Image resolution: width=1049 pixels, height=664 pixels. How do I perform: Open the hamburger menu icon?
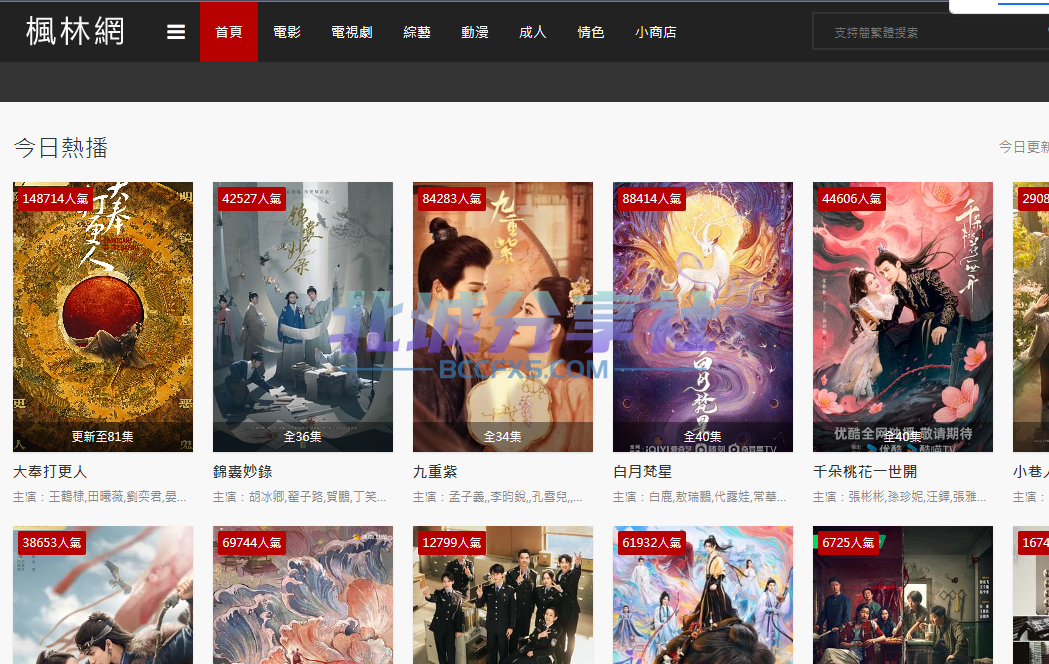pyautogui.click(x=176, y=32)
